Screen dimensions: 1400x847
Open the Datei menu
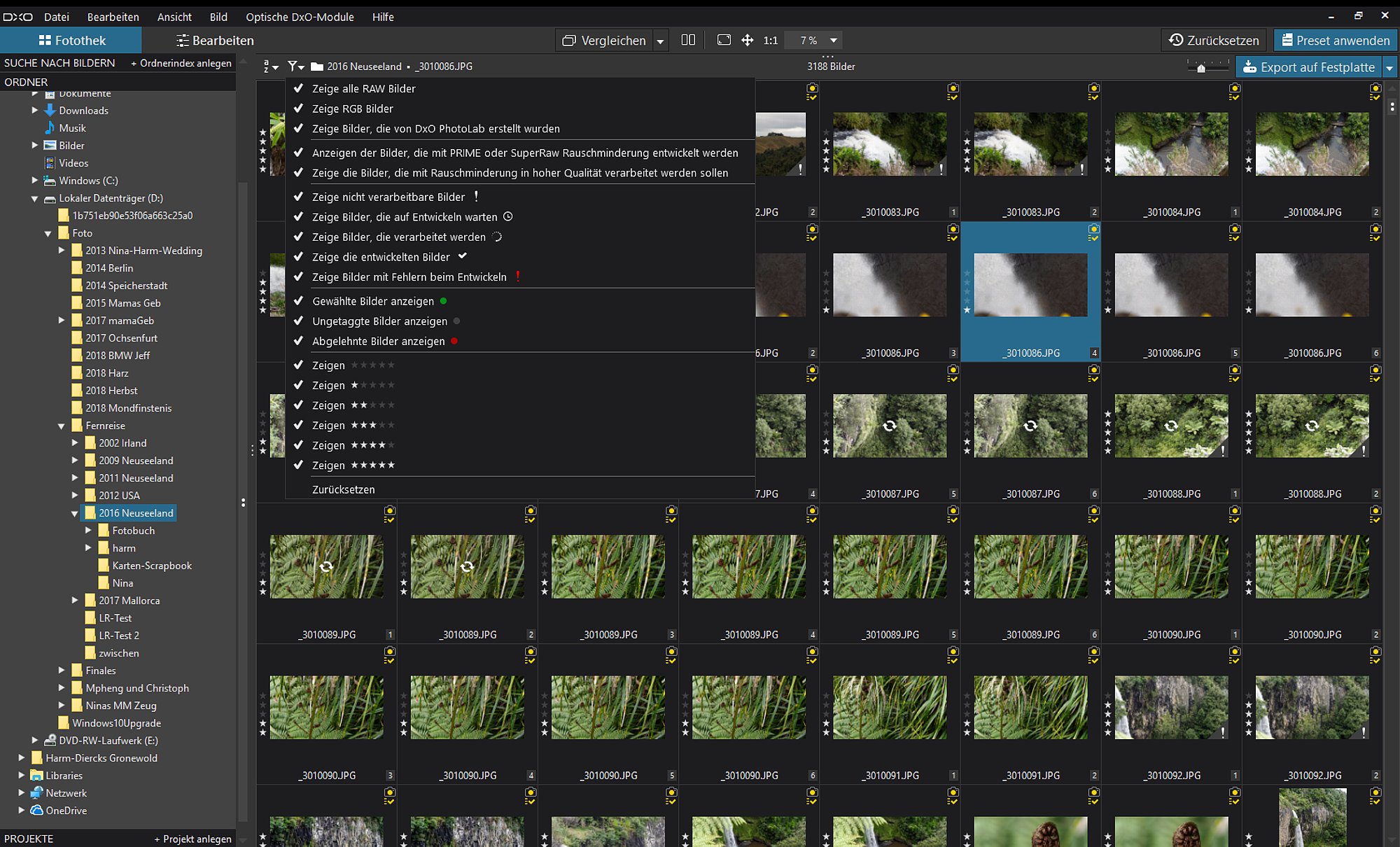[x=57, y=17]
